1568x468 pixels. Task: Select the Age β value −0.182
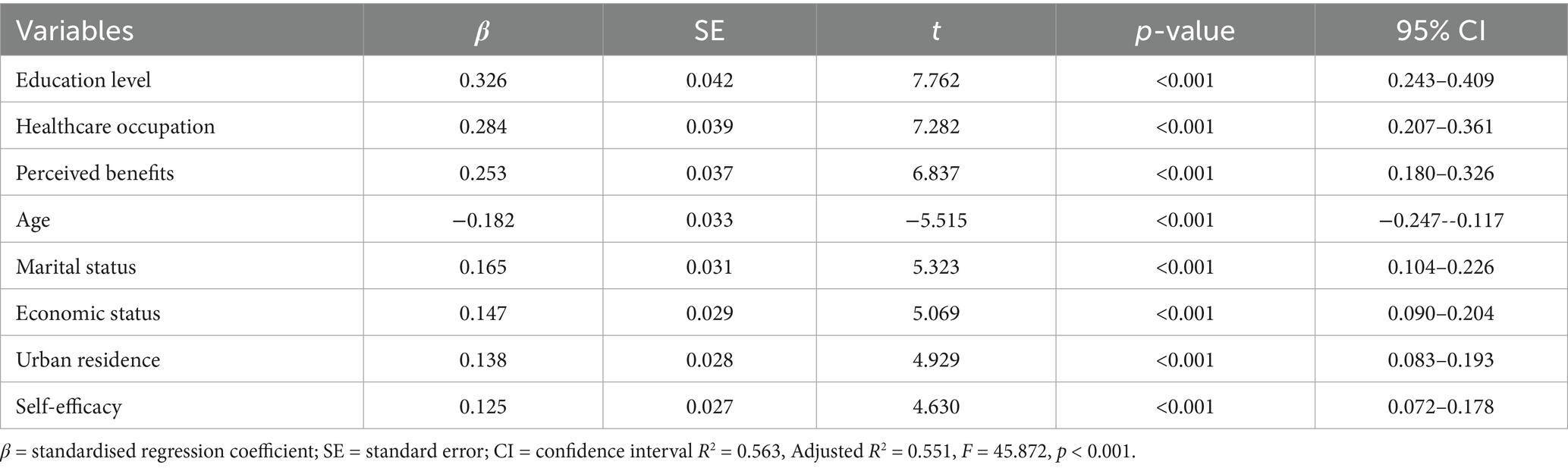[483, 220]
